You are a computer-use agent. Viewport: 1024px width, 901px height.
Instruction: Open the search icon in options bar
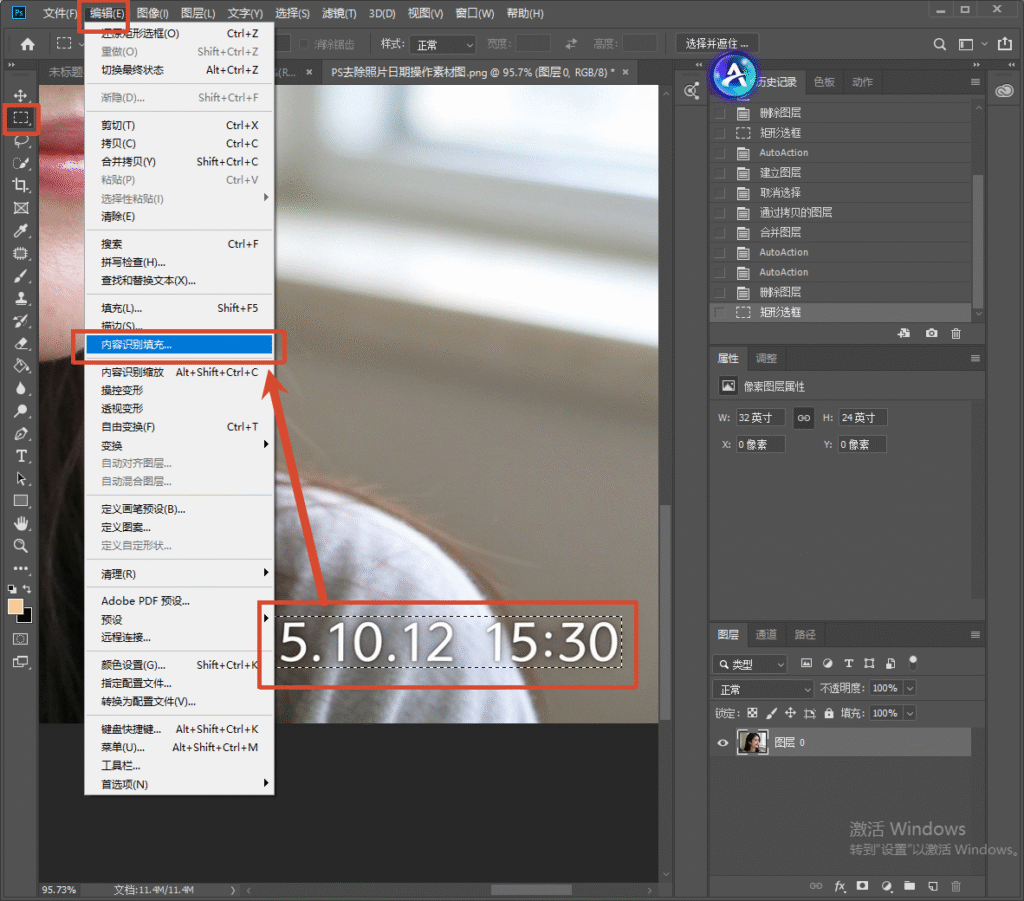[x=939, y=44]
